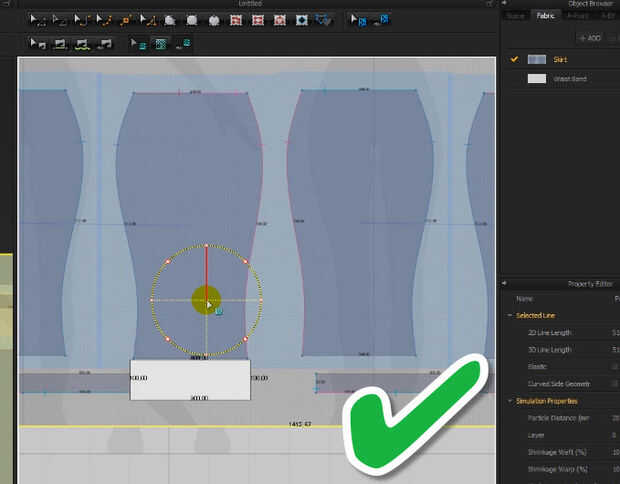Collapse the Simulation Properties section
Screen dimensions: 620x484
click(509, 401)
